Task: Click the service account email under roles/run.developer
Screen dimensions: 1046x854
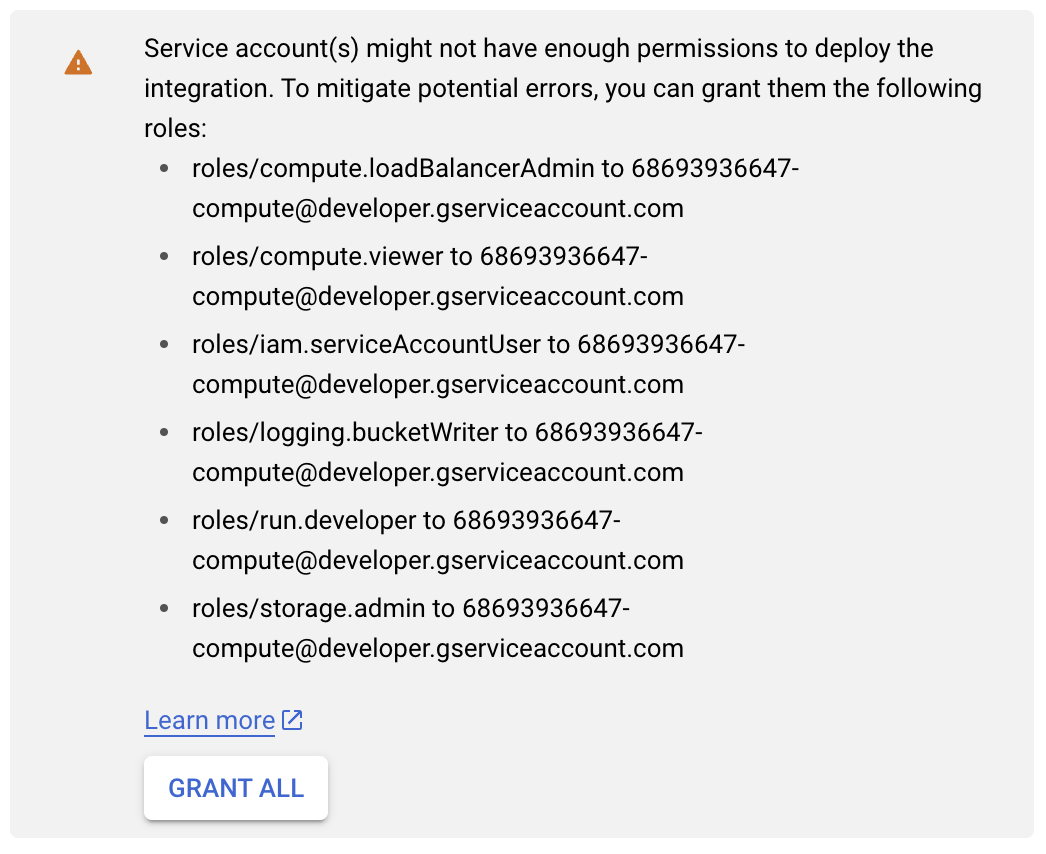Action: click(438, 561)
